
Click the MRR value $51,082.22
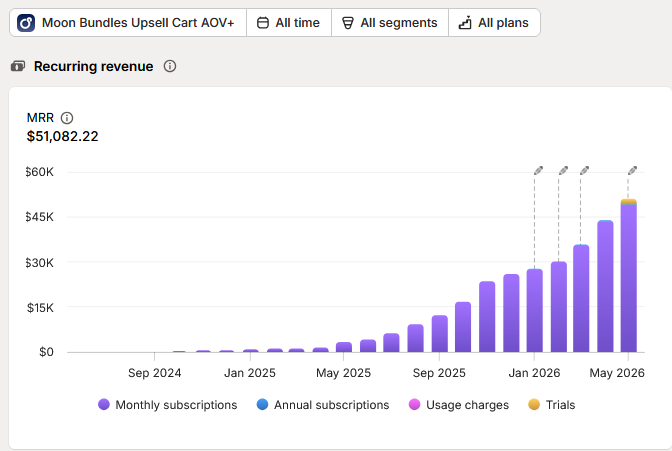tap(63, 136)
